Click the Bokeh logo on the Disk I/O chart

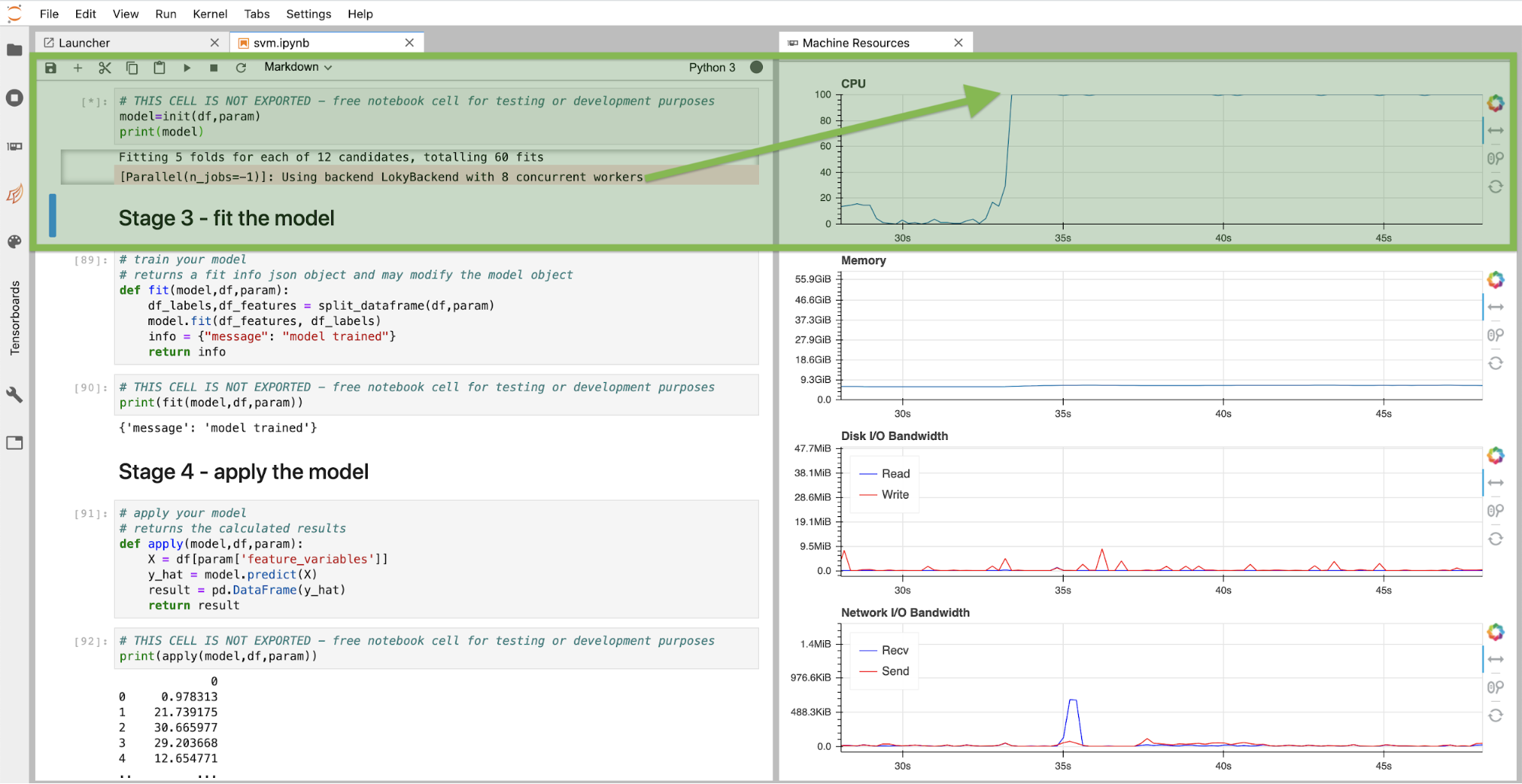(1495, 455)
